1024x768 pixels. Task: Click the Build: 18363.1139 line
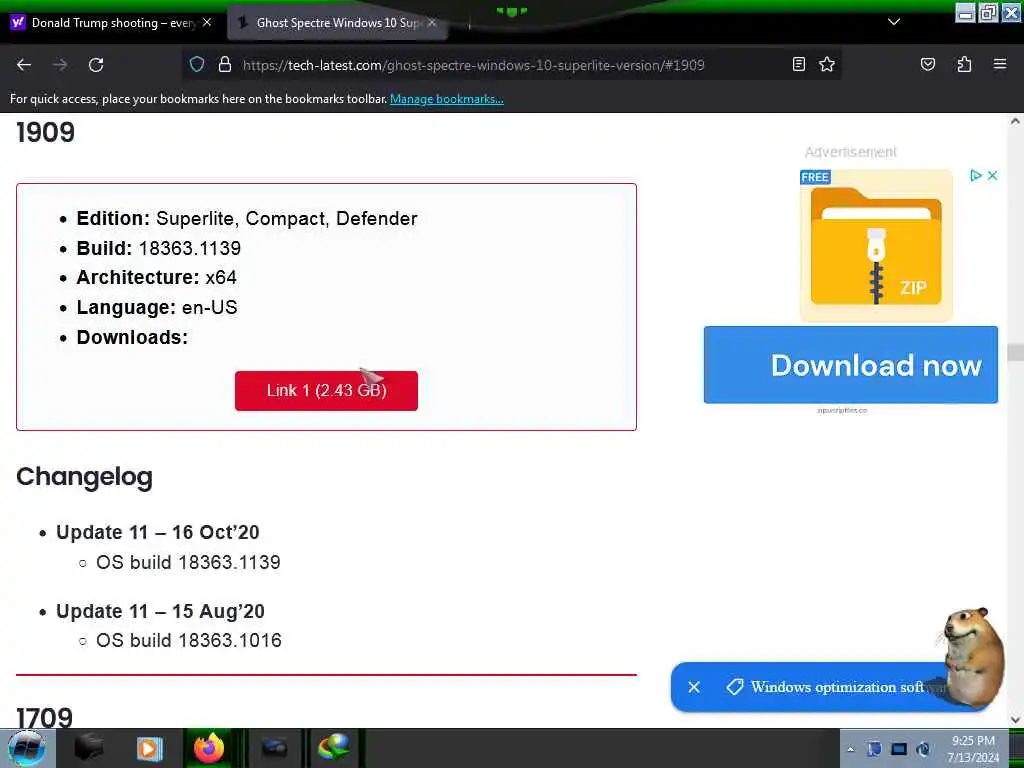[159, 248]
